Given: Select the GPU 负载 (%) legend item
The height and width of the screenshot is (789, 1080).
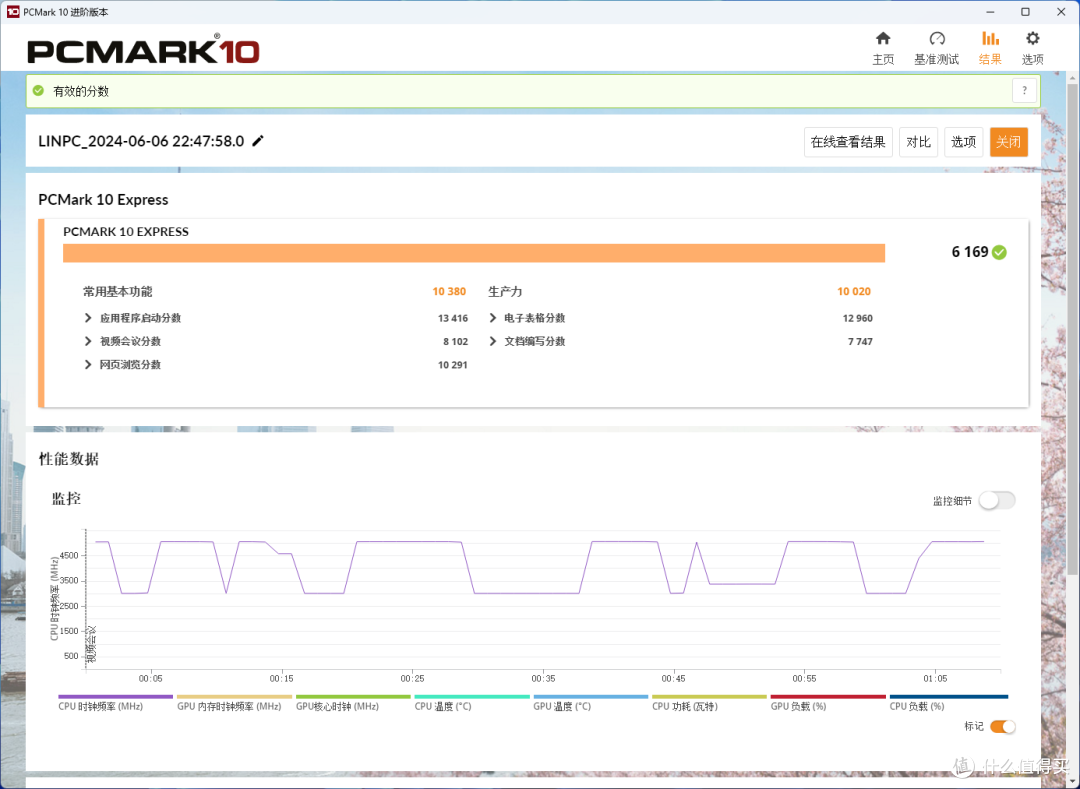Looking at the screenshot, I should 828,703.
